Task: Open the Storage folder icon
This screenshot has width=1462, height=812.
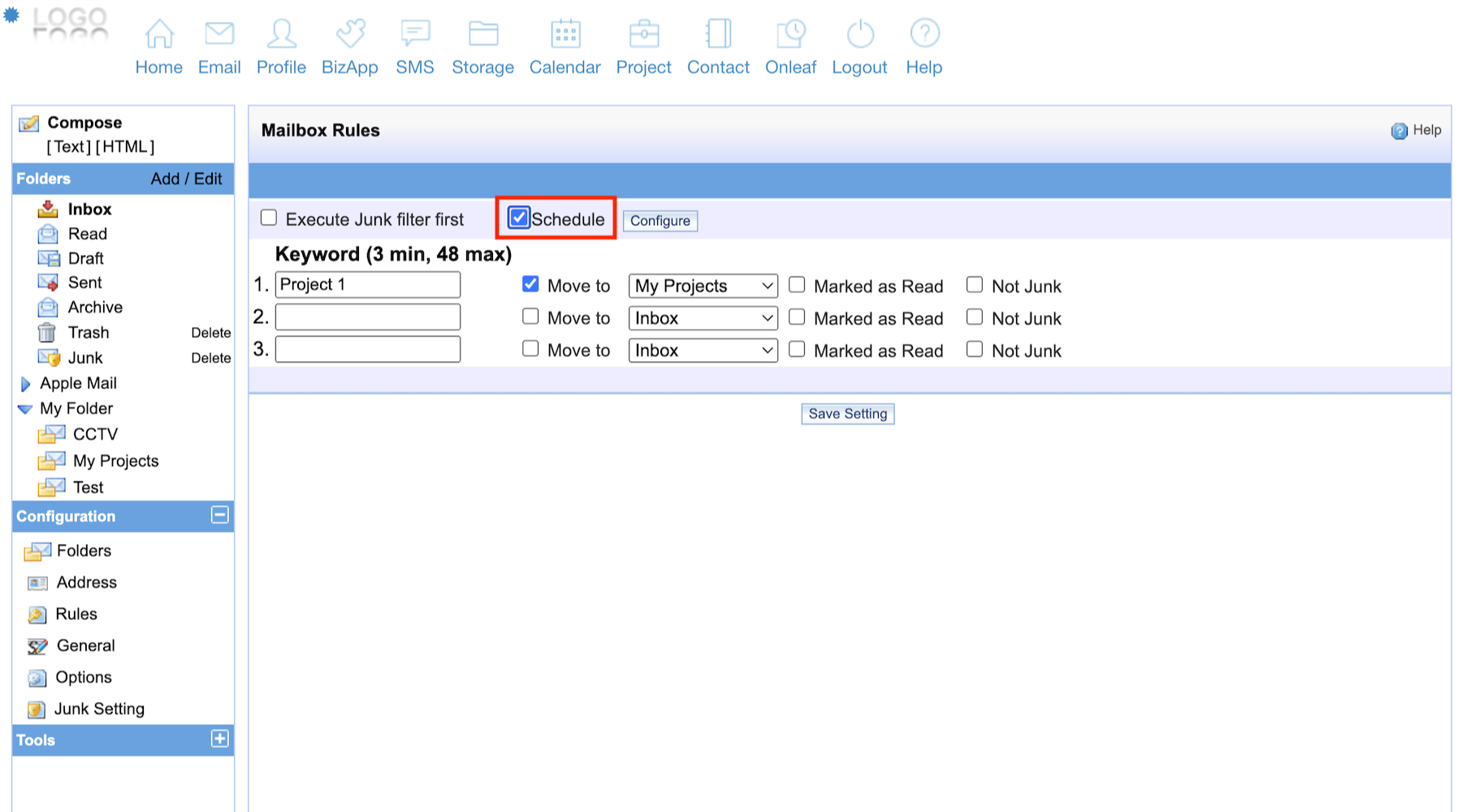Action: (x=483, y=34)
